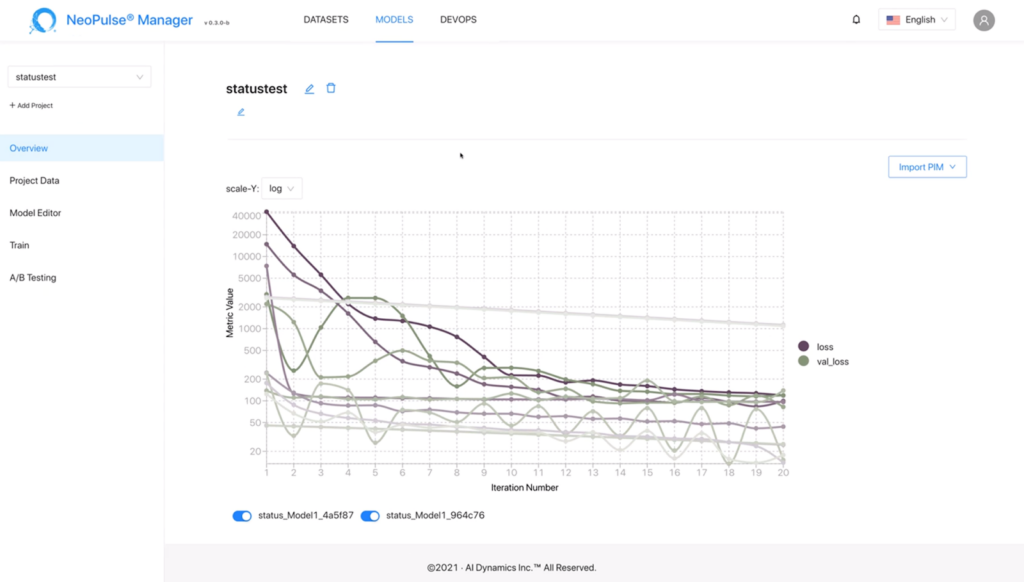Switch to the DATASETS tab
Screen dimensions: 1024x582
[x=326, y=20]
